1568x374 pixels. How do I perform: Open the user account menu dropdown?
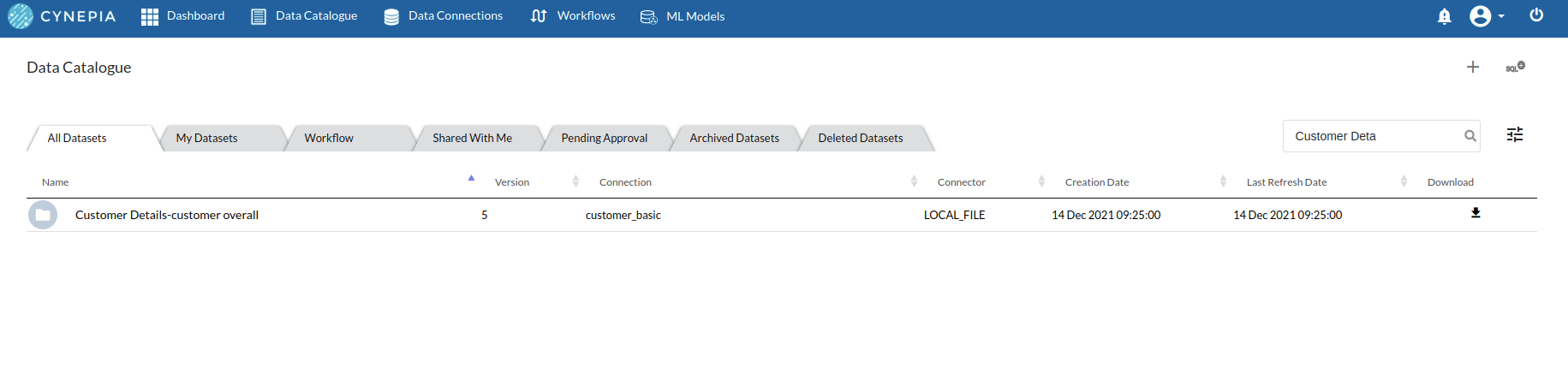coord(1487,16)
